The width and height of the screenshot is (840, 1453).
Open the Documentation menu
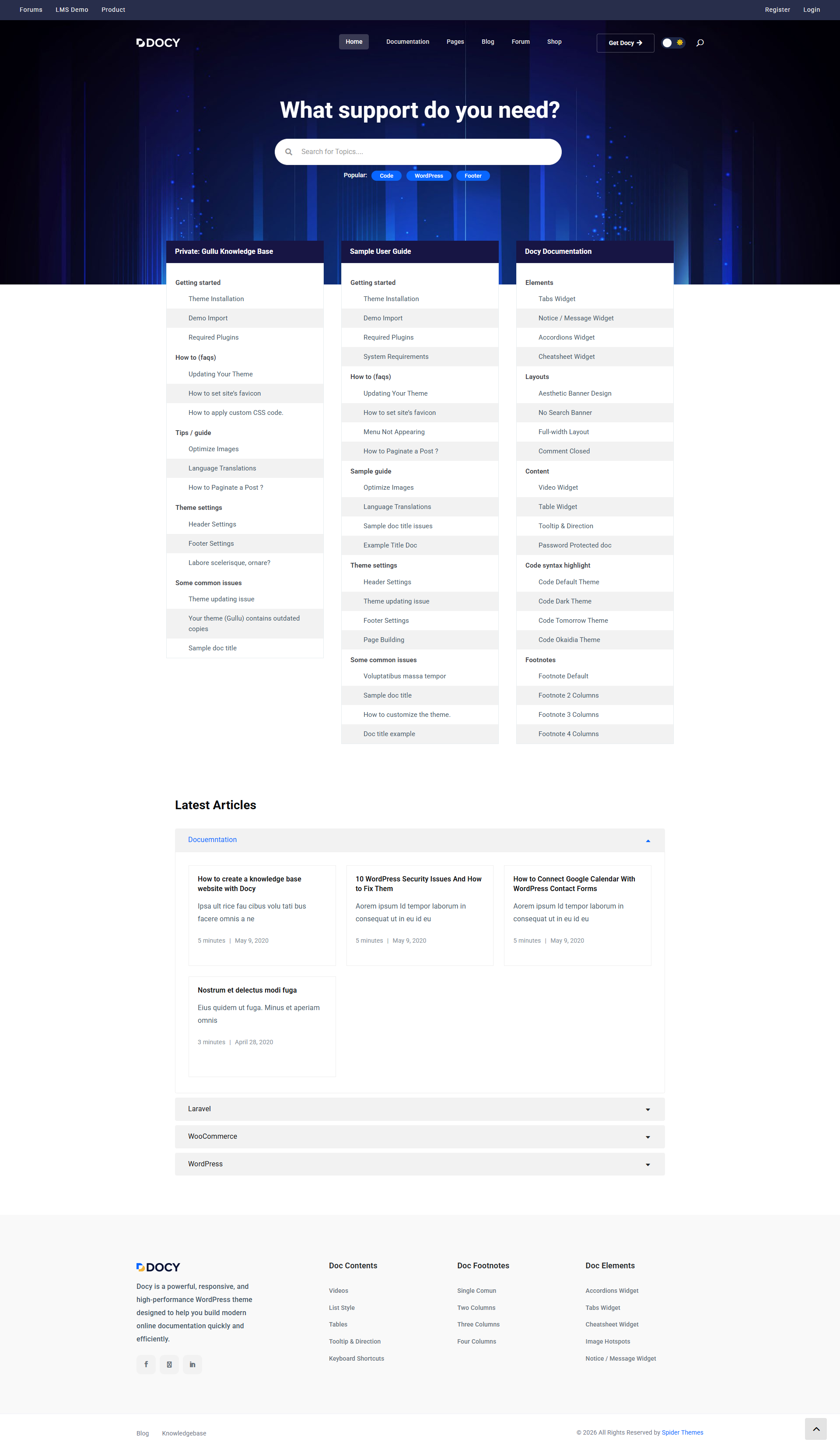(408, 42)
